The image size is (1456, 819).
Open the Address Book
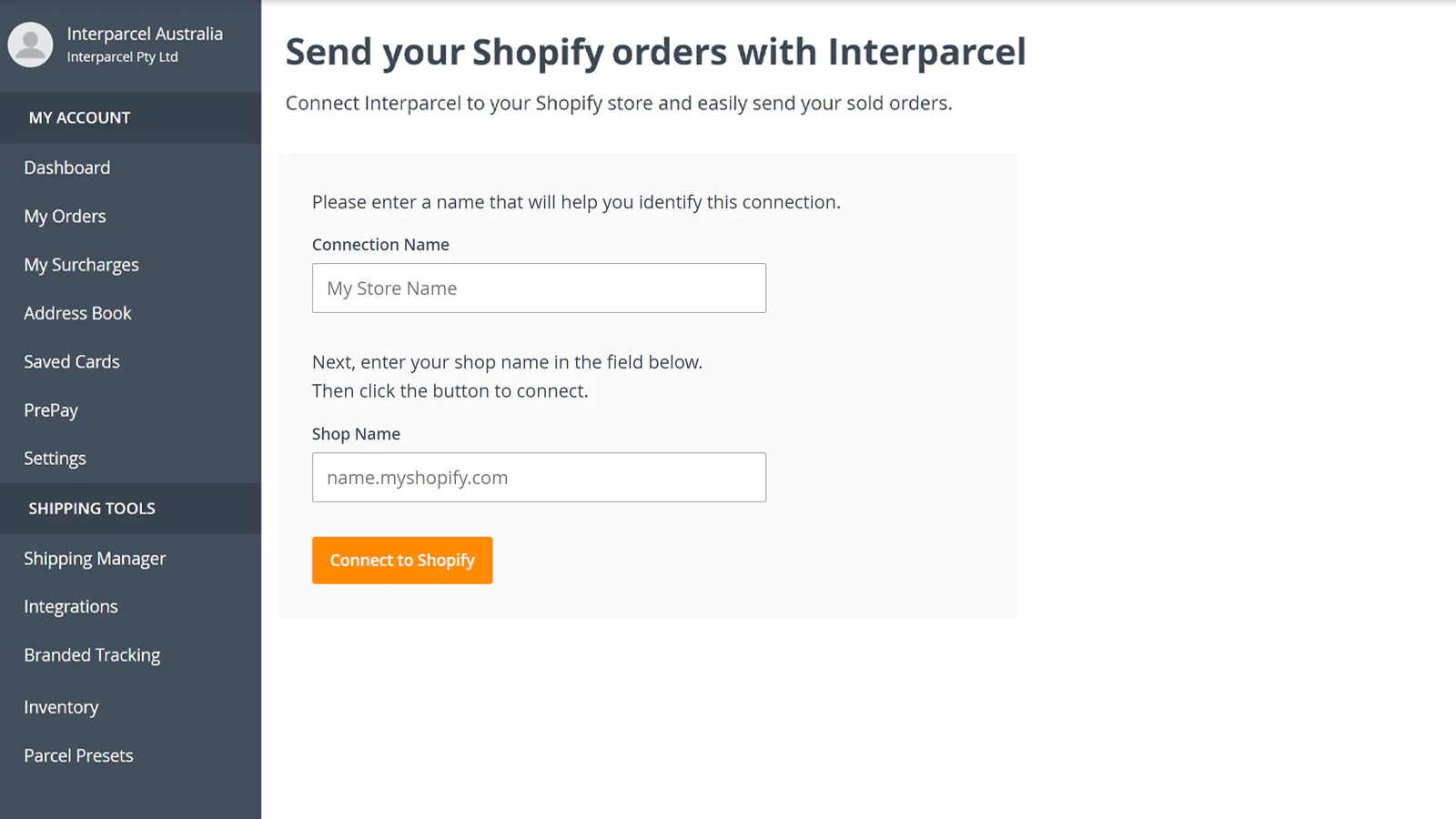(x=78, y=313)
